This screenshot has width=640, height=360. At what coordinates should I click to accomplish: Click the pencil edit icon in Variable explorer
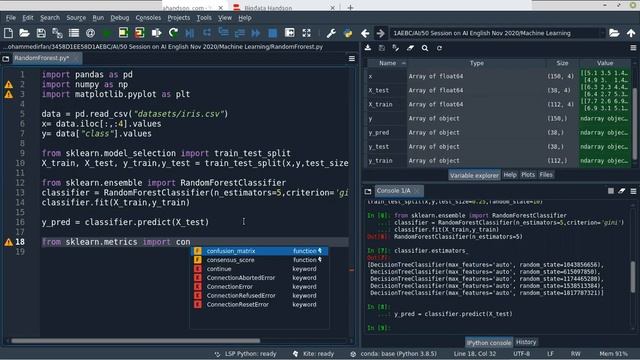[396, 48]
